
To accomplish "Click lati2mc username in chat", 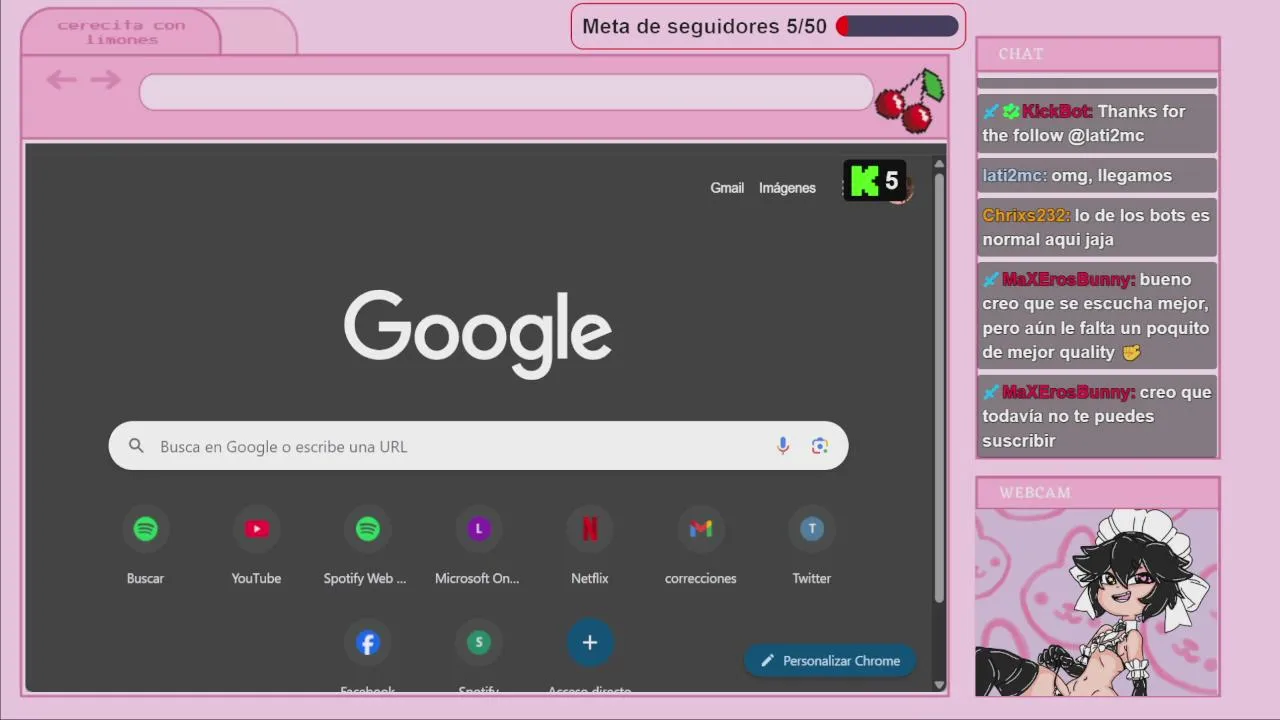I will point(1014,176).
